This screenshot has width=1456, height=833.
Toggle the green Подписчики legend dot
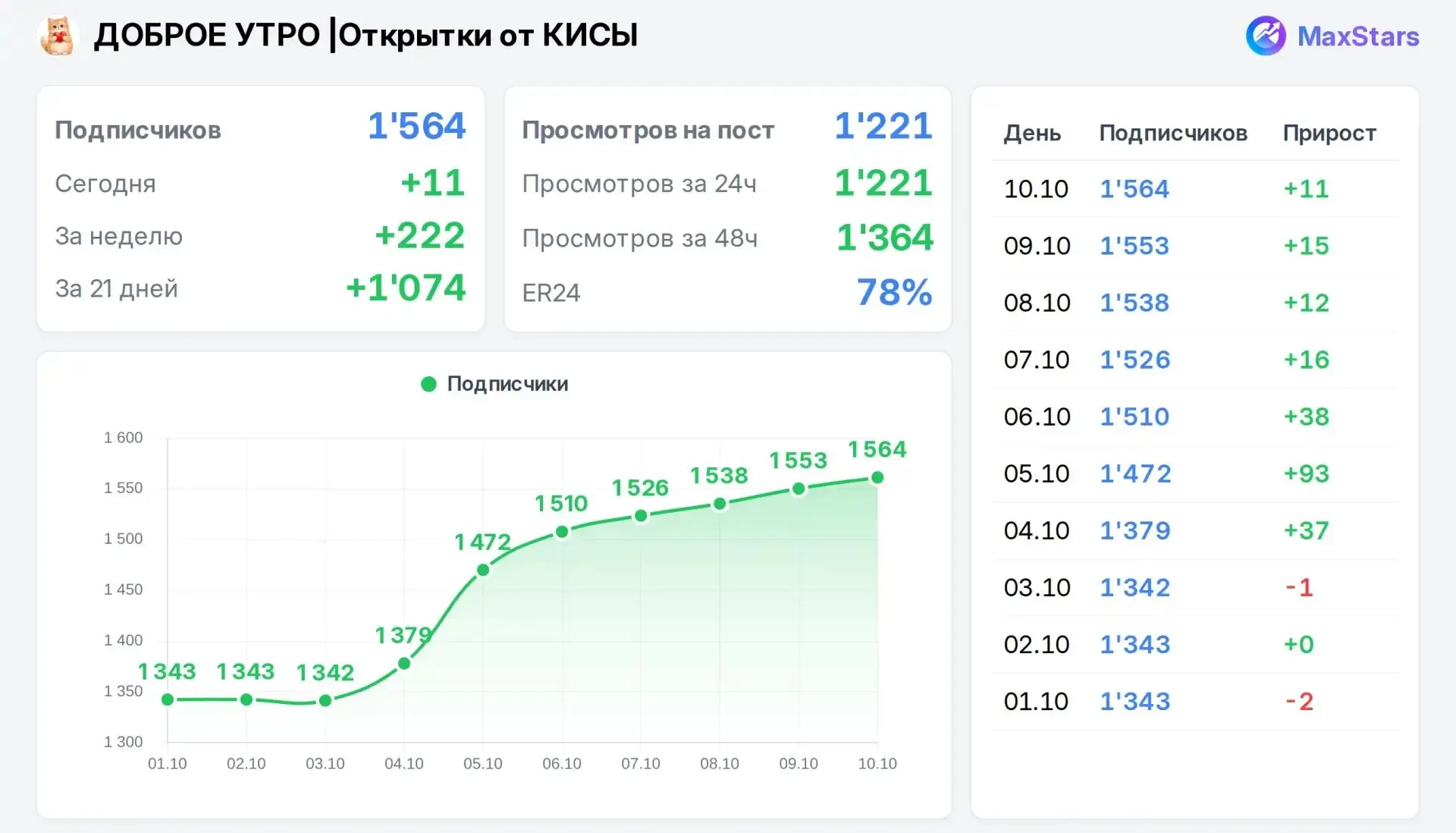click(x=428, y=384)
